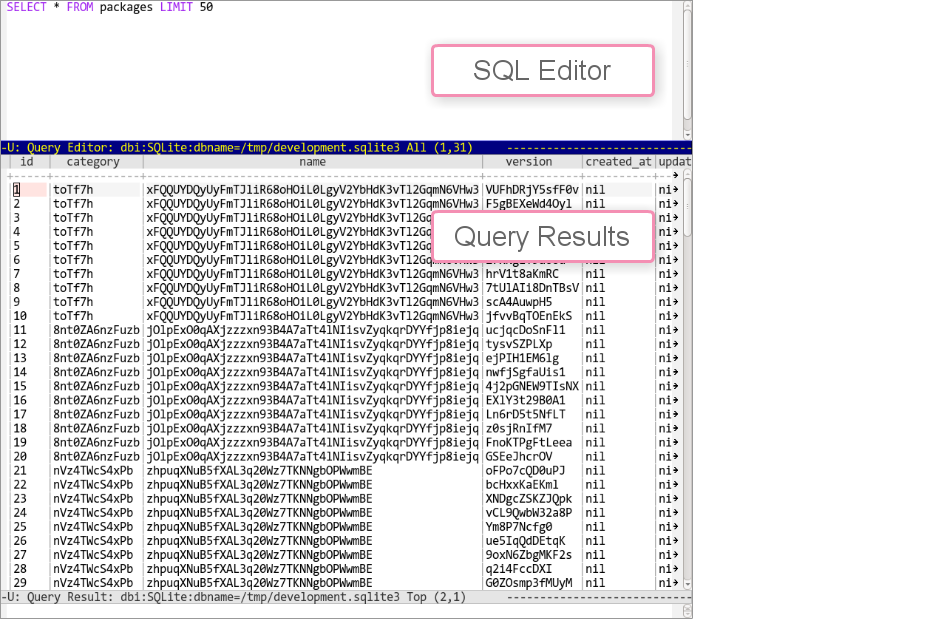951x619 pixels.
Task: Click version cell oFPo7cQD0uPJ
Action: (x=525, y=470)
